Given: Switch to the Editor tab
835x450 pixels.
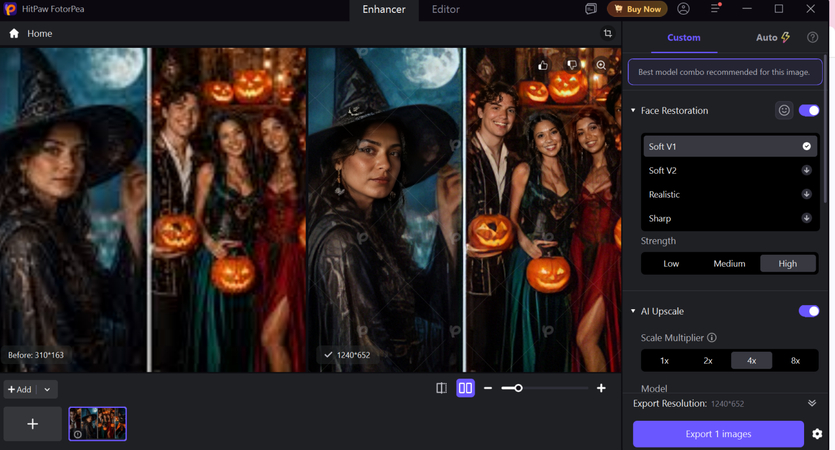Looking at the screenshot, I should pos(446,9).
